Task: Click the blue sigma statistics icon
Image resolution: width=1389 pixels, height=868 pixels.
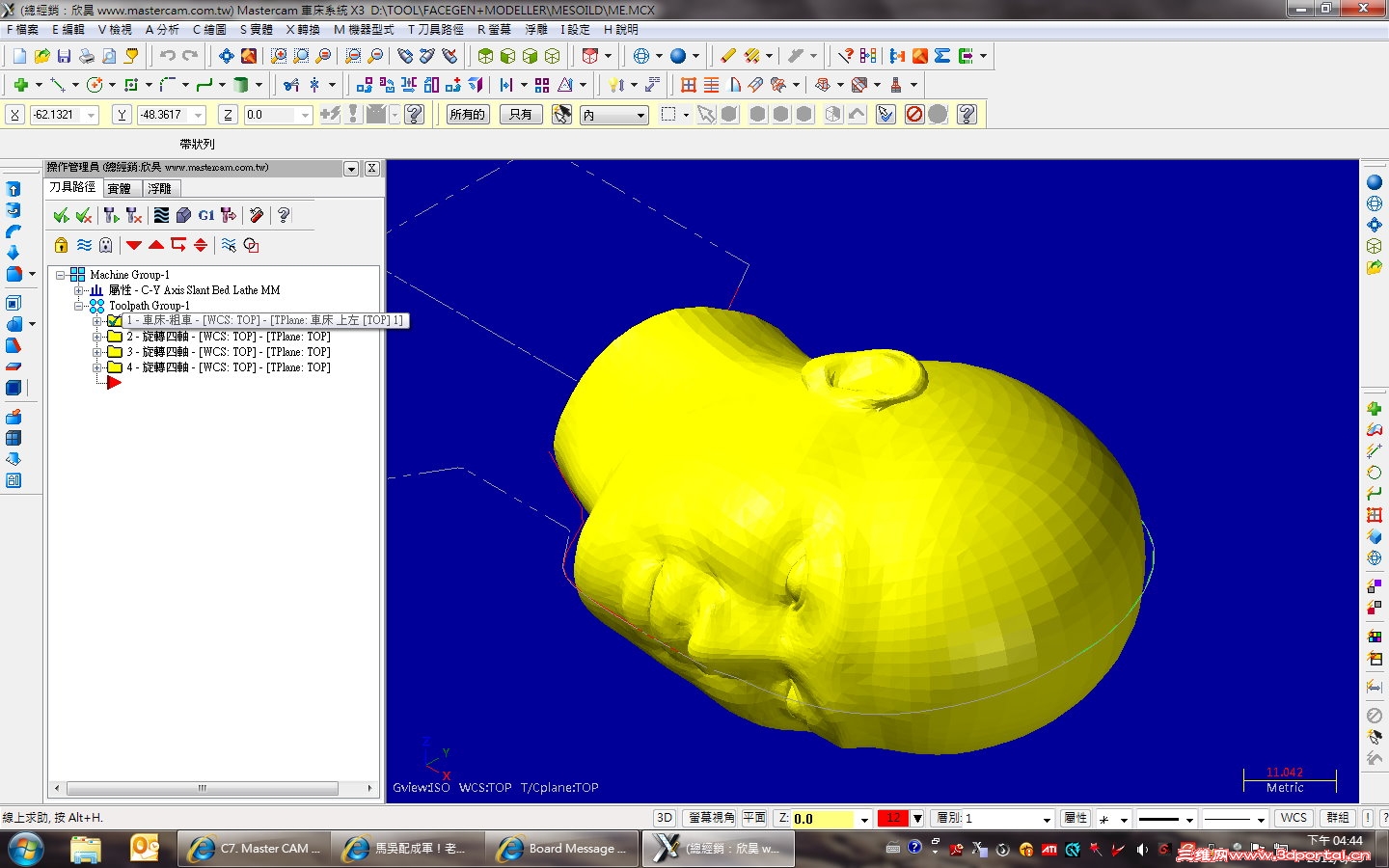Action: click(x=942, y=56)
